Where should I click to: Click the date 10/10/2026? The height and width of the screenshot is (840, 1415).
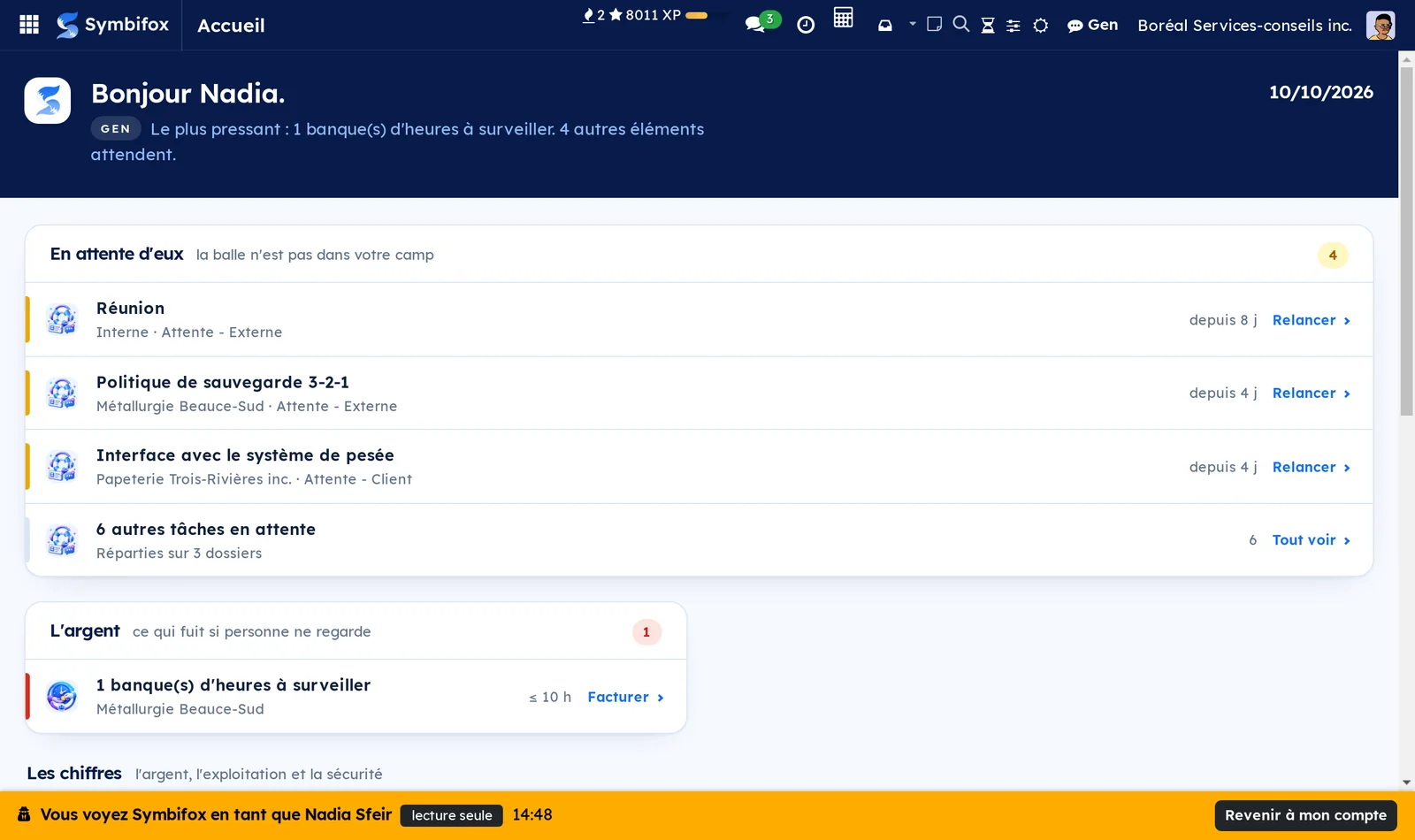coord(1321,92)
